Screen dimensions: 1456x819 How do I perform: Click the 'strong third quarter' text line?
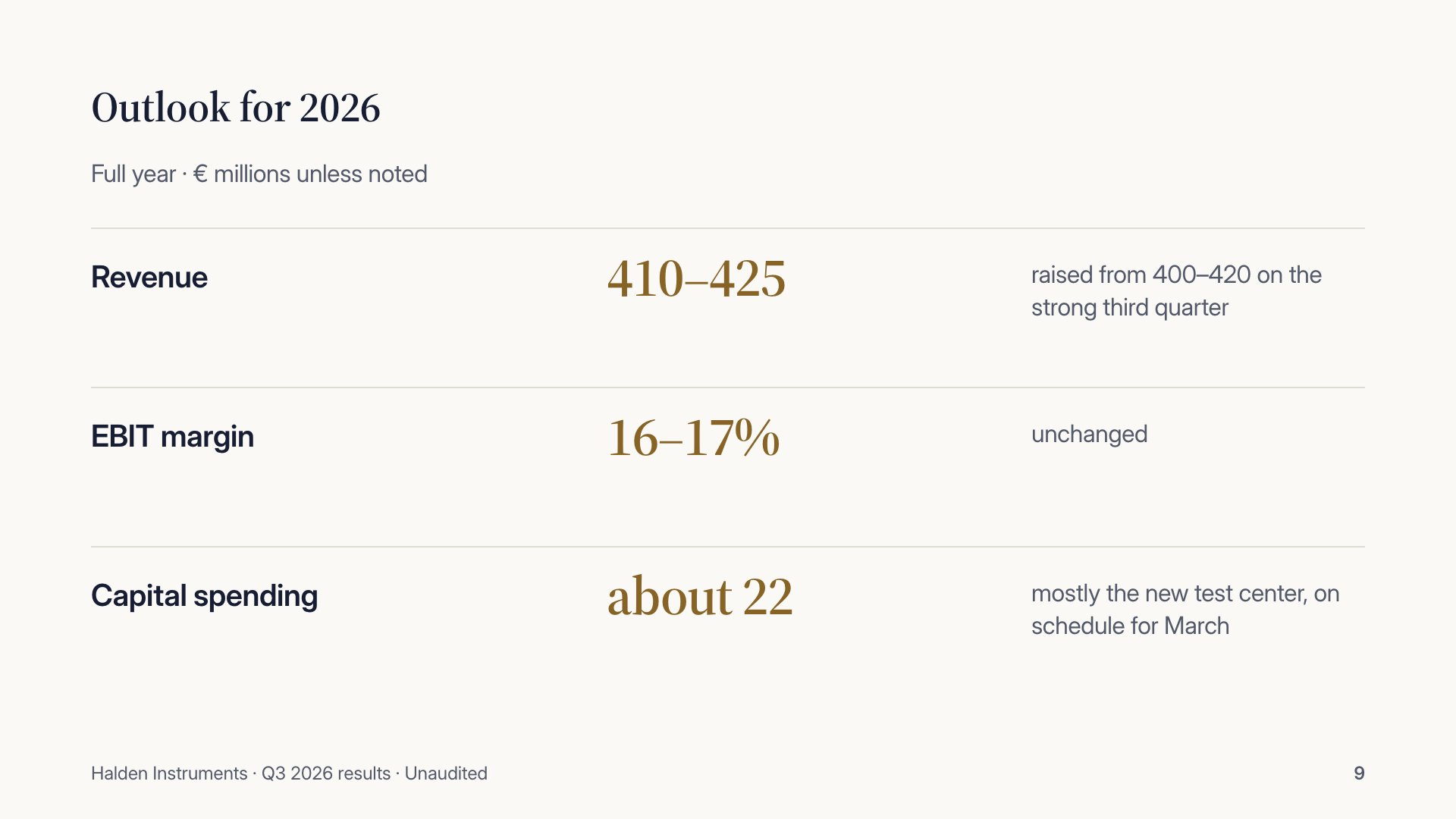(x=1130, y=308)
